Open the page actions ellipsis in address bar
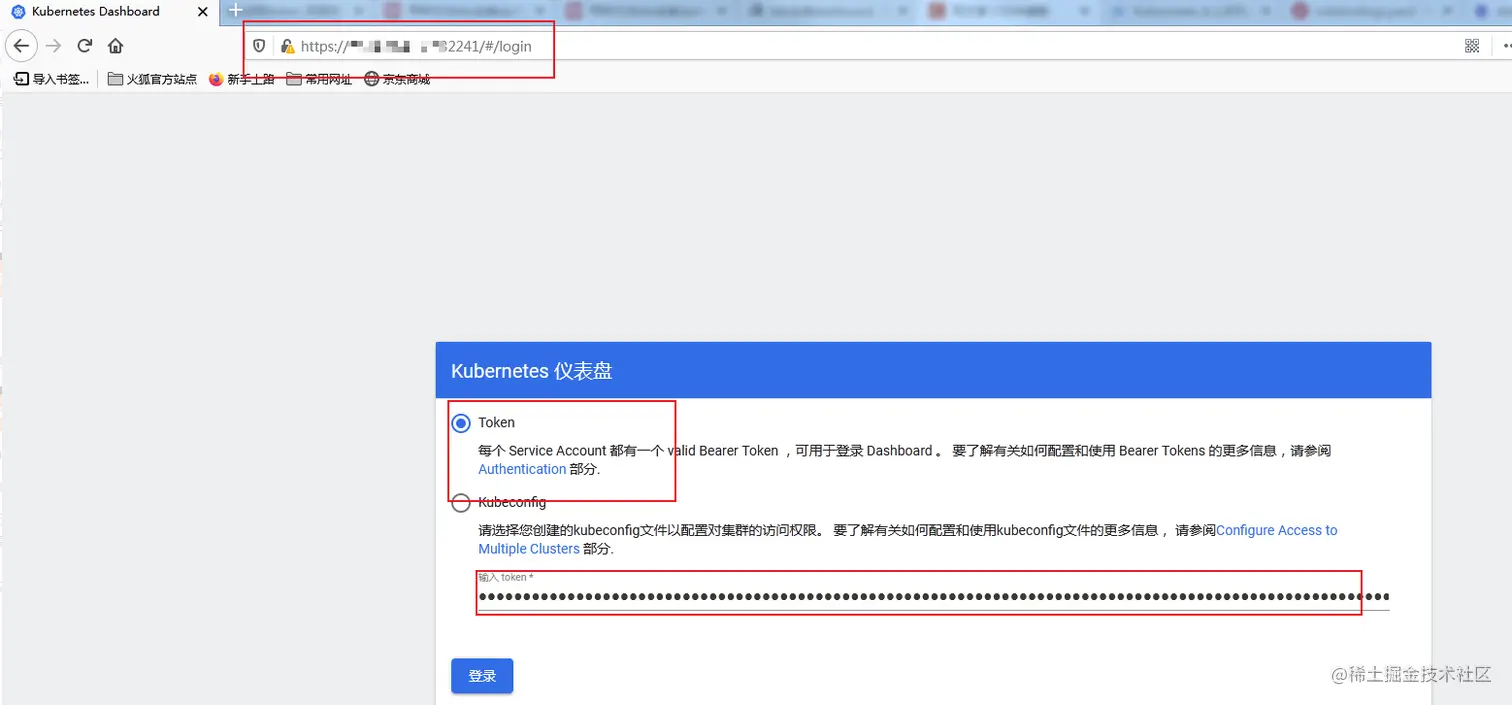The height and width of the screenshot is (705, 1512). [x=1506, y=46]
